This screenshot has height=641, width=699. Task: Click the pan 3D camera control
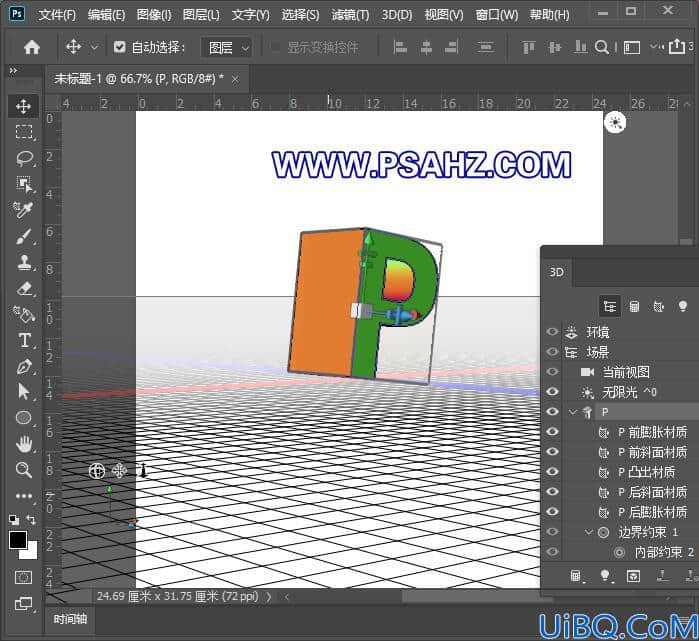point(119,470)
